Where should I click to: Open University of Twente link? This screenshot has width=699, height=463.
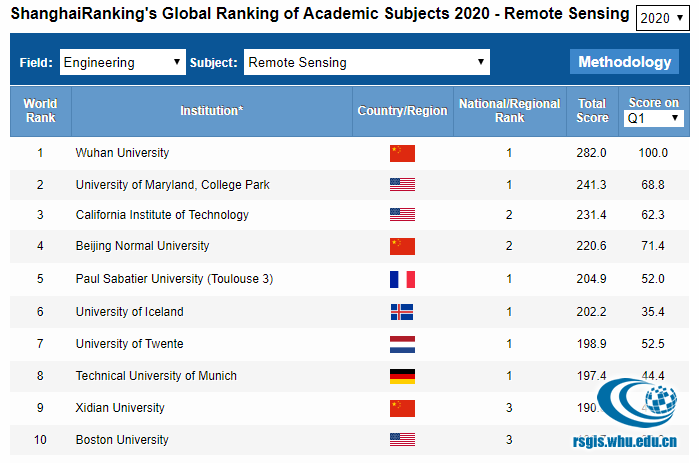[129, 344]
